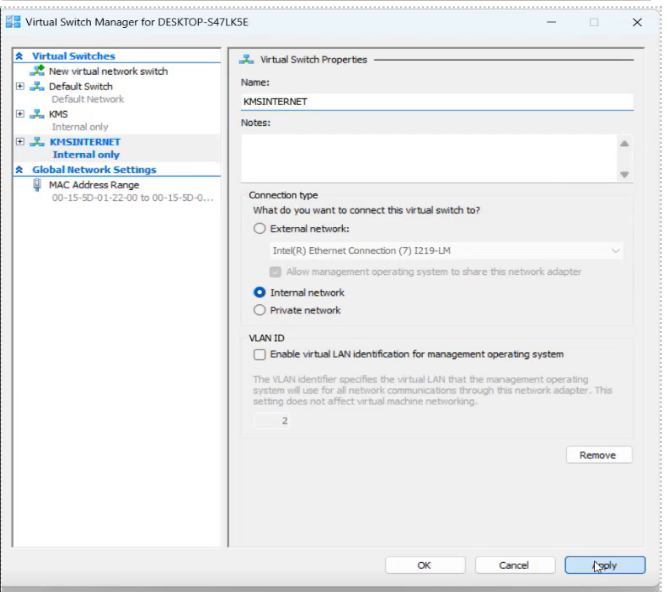The height and width of the screenshot is (592, 671).
Task: Click the Cancel button
Action: (515, 565)
